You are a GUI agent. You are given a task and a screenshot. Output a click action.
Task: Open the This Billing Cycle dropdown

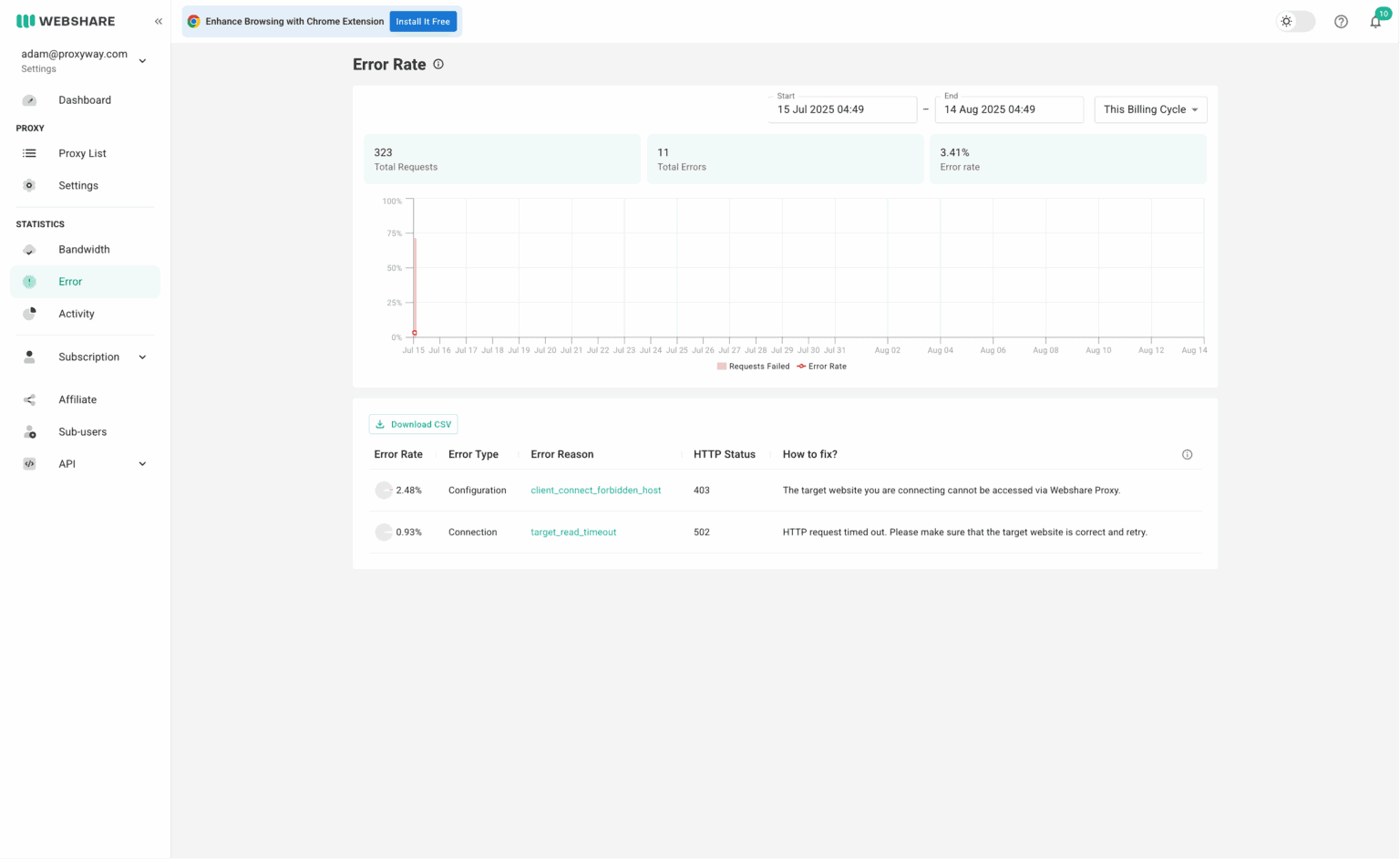coord(1150,109)
